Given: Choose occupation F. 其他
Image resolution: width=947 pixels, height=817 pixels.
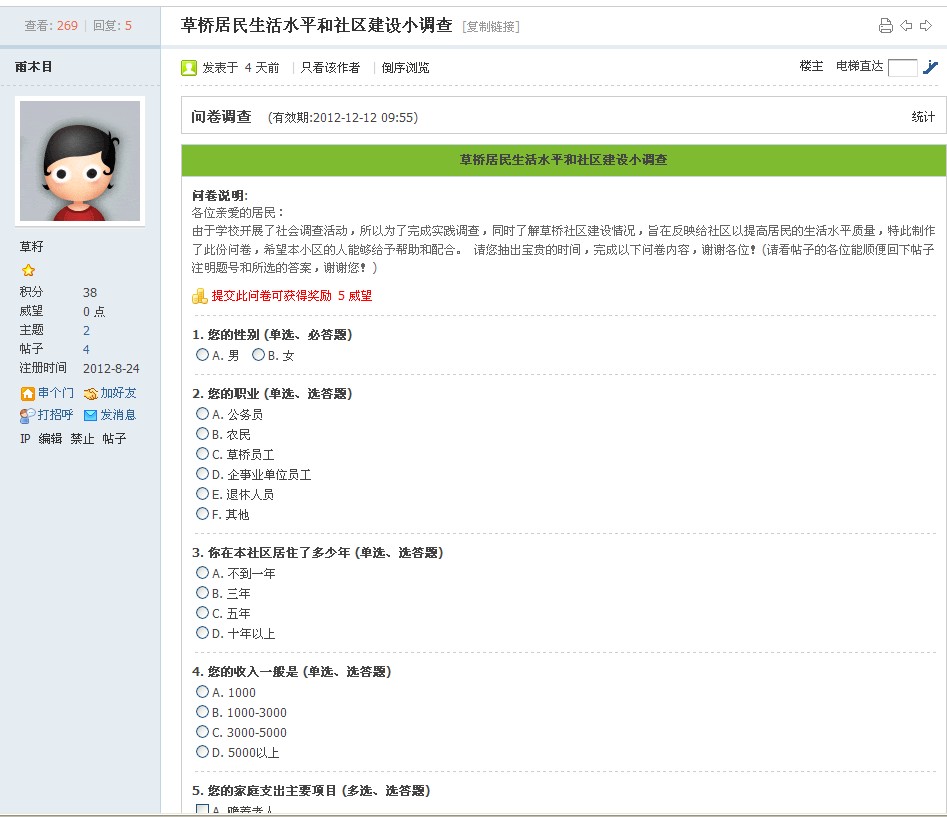Looking at the screenshot, I should click(x=202, y=514).
